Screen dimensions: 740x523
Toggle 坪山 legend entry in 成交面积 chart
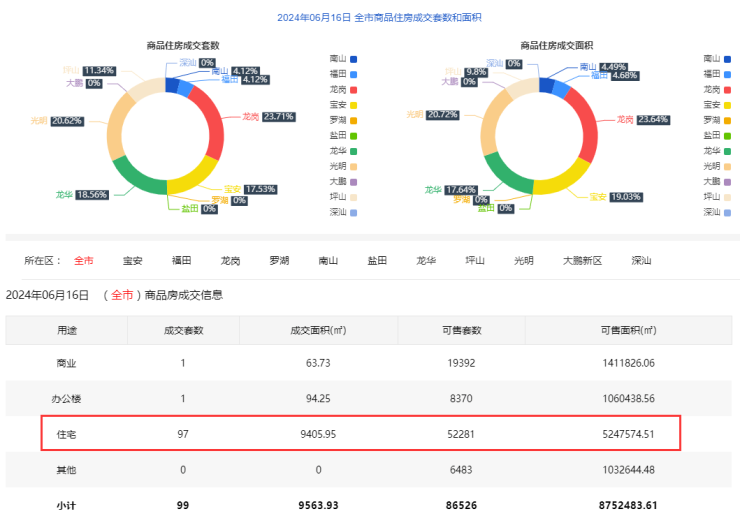pos(719,197)
